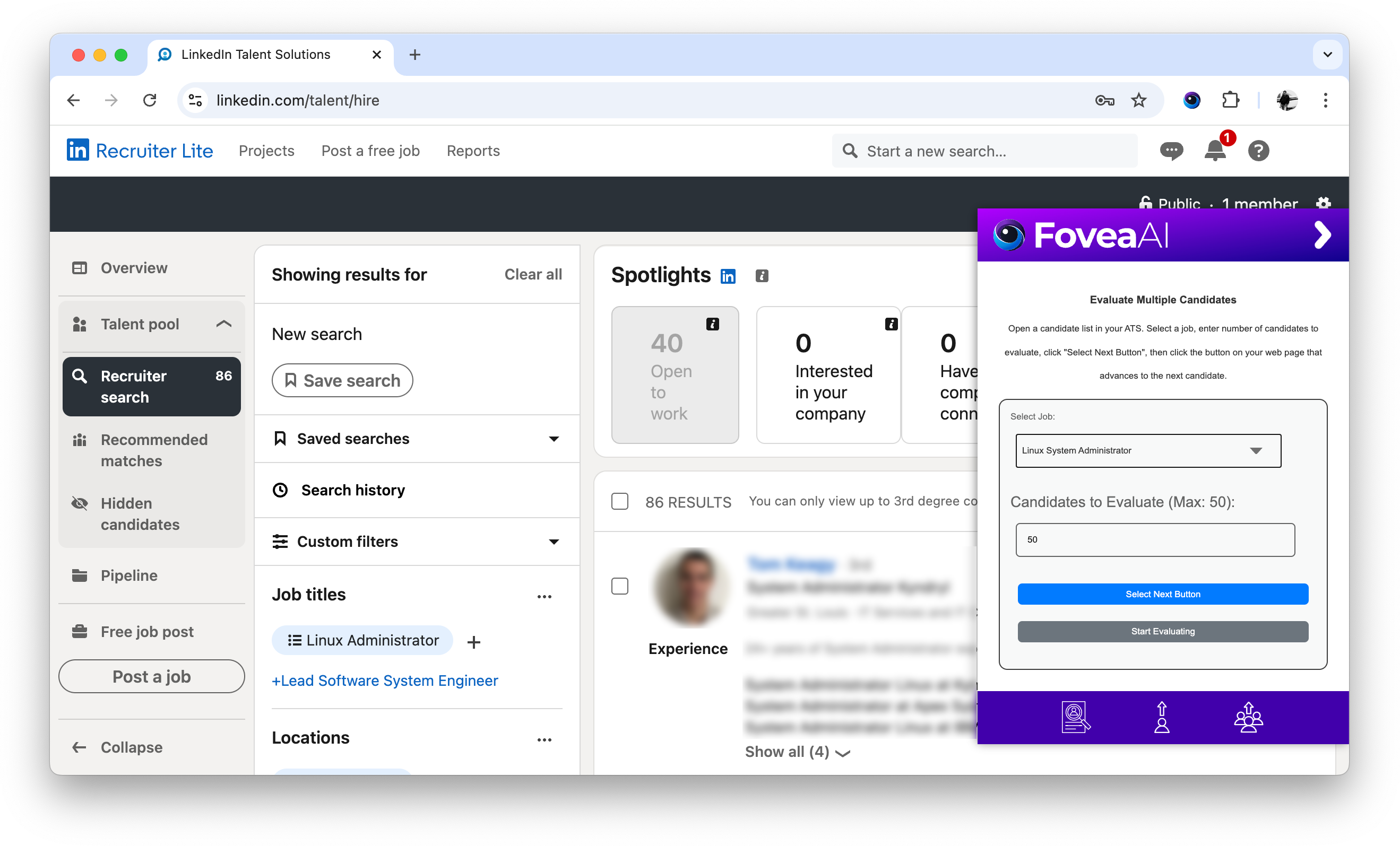1400x846 pixels.
Task: Close the LinkedIn Talent Solutions tab
Action: pos(376,55)
